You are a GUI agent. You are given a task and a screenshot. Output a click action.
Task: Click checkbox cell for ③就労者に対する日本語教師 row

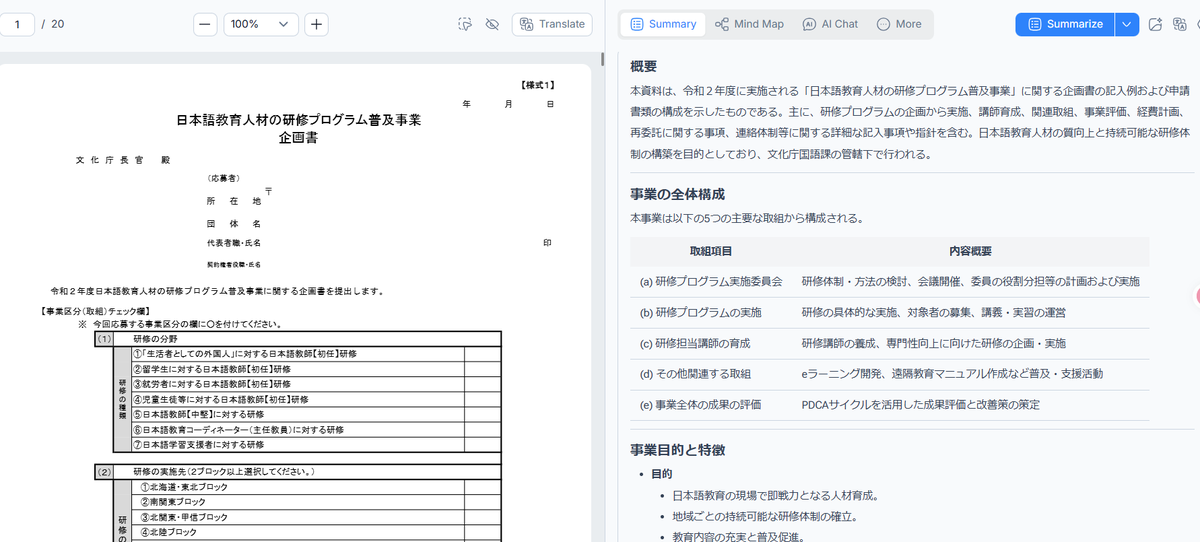point(482,384)
